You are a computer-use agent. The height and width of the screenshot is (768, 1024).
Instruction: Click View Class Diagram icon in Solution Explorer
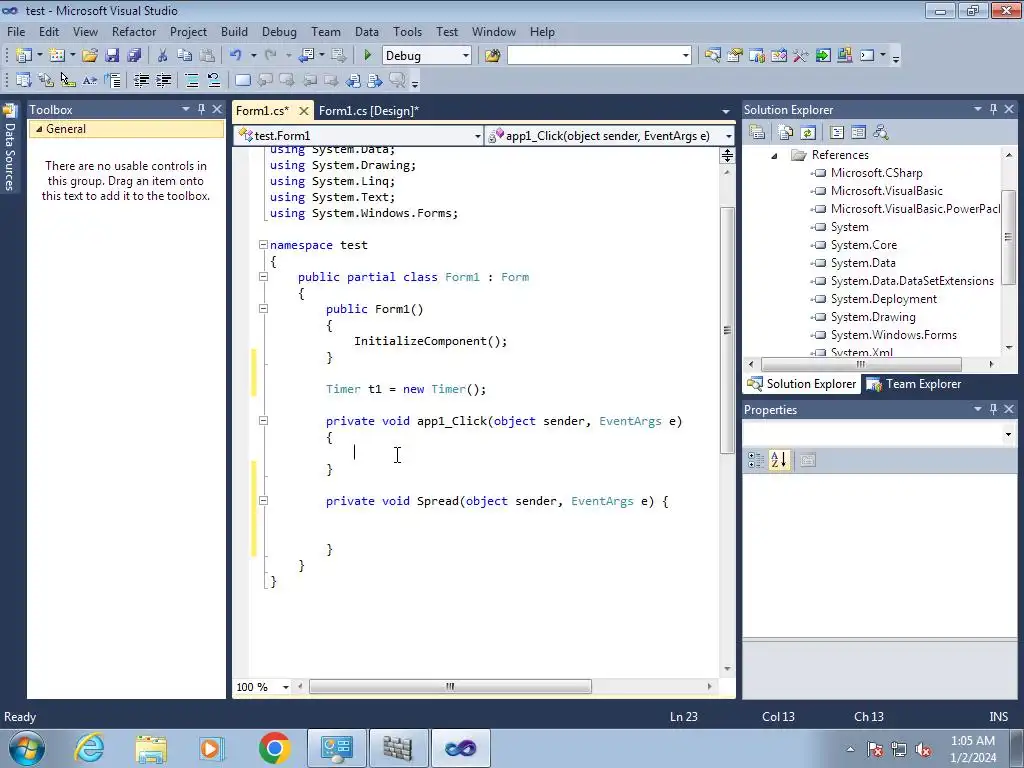881,133
